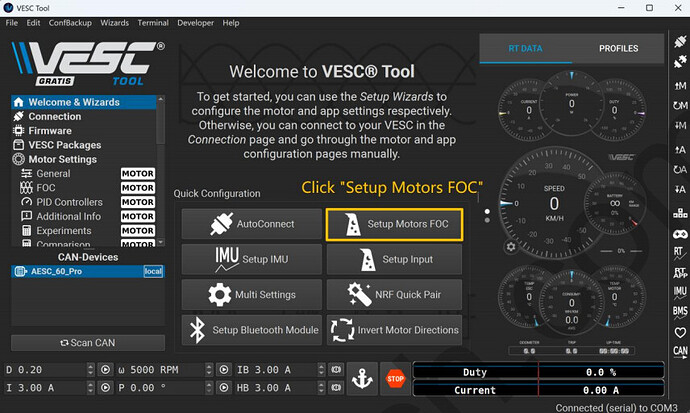Image resolution: width=690 pixels, height=413 pixels.
Task: Apply handbrake icon beside HB 3.00 A
Action: tap(336, 387)
